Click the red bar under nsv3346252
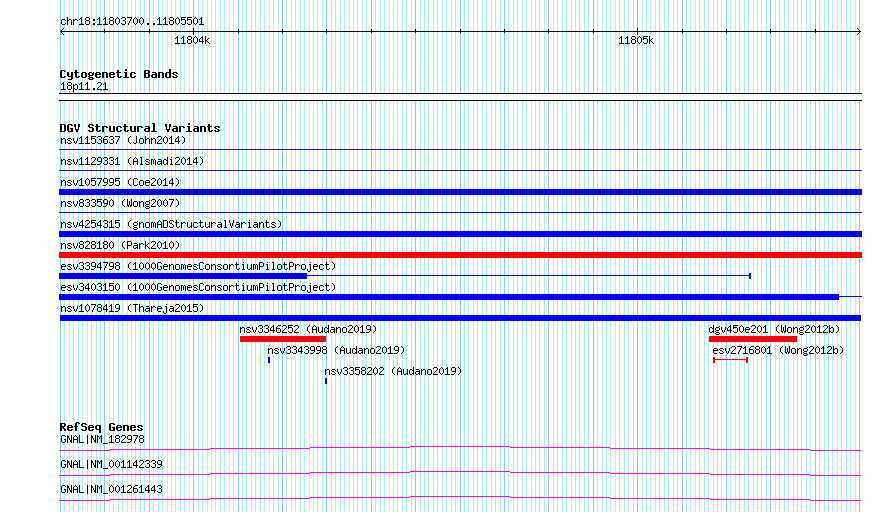This screenshot has height=512, width=890. tap(283, 339)
